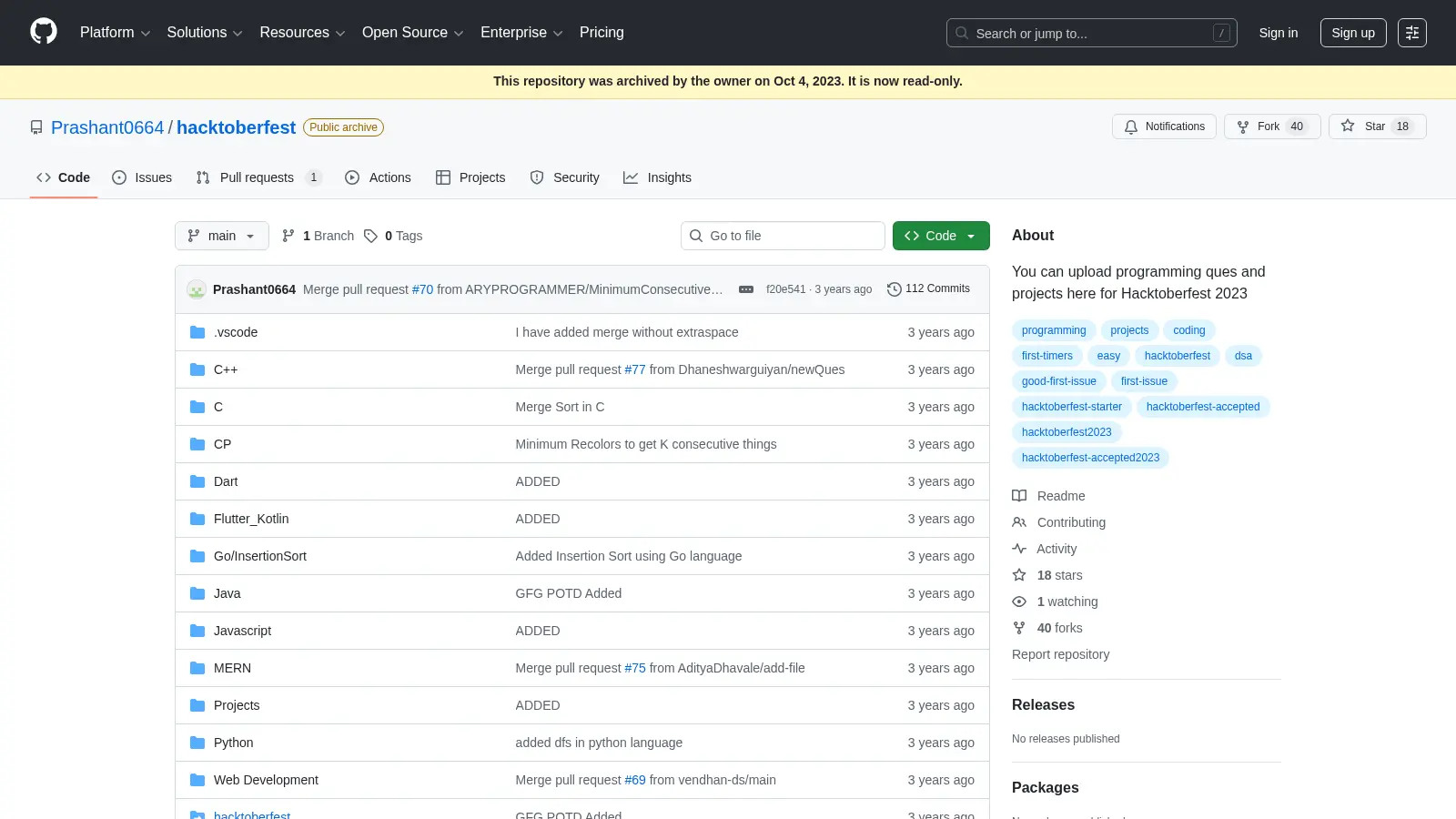The image size is (1456, 819).
Task: Expand the Solutions menu
Action: tap(205, 33)
